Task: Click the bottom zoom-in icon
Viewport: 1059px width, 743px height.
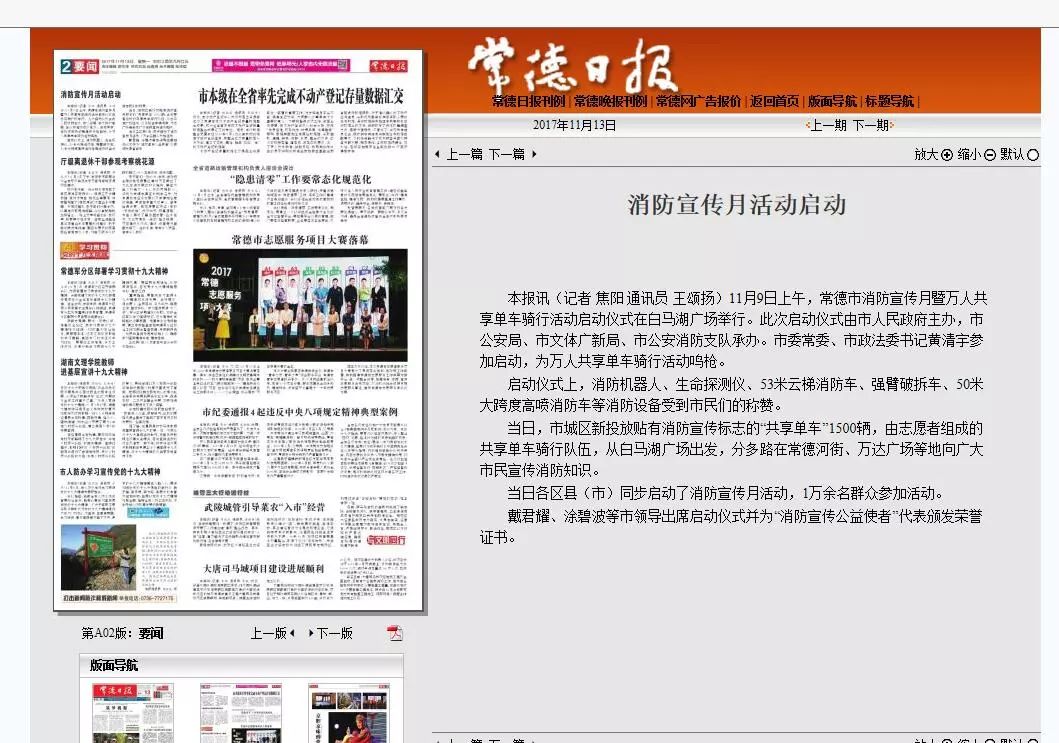Action: (948, 740)
